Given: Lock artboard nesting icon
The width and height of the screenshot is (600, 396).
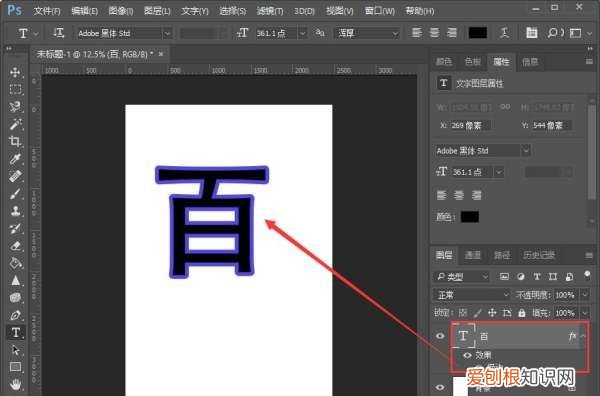Looking at the screenshot, I should [x=507, y=313].
